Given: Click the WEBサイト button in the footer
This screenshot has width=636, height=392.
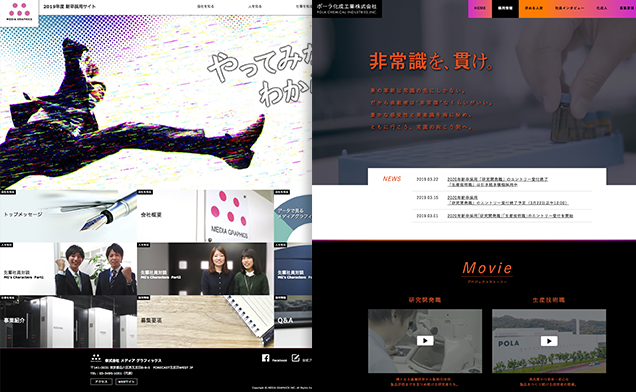Looking at the screenshot, I should click(x=126, y=381).
